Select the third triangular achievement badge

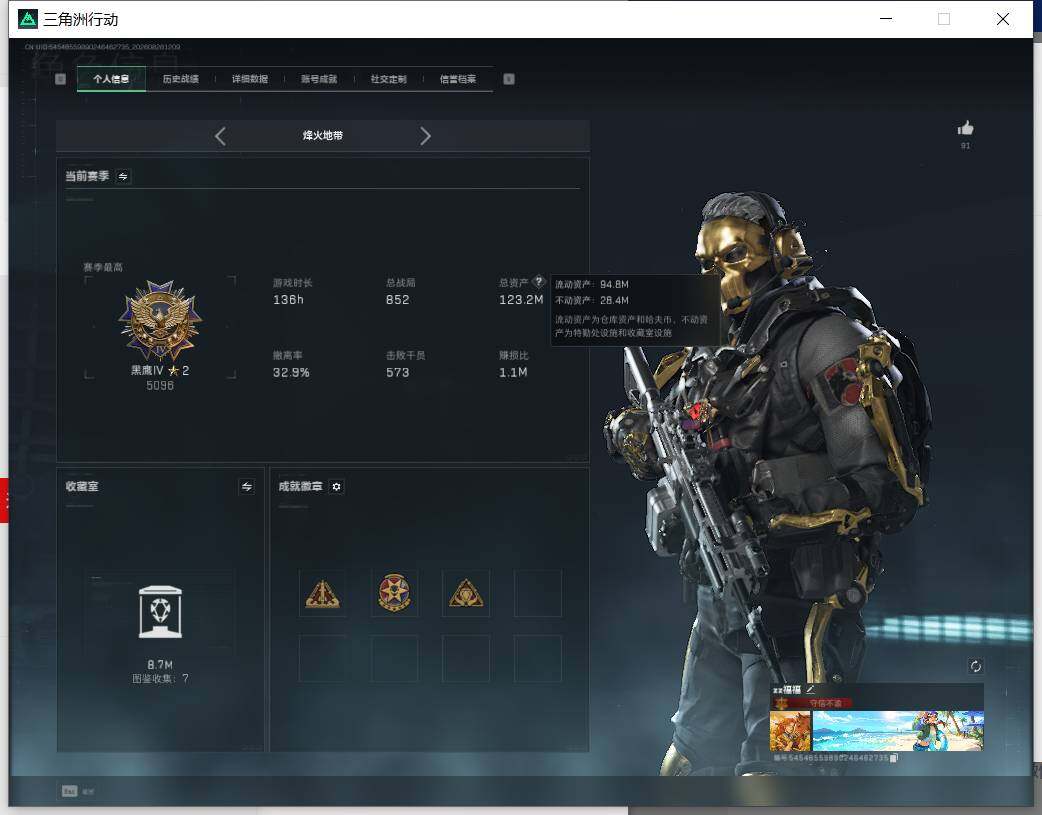click(x=466, y=593)
